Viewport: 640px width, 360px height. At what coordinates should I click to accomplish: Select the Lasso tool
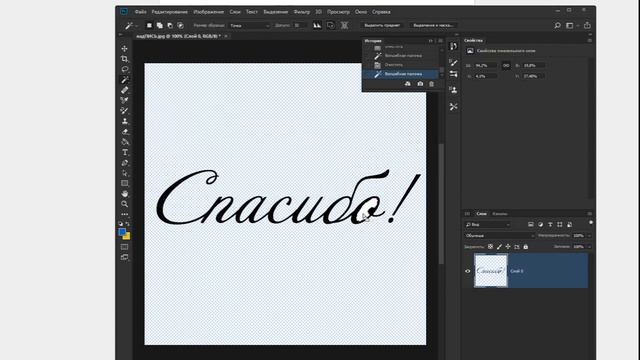tap(124, 69)
